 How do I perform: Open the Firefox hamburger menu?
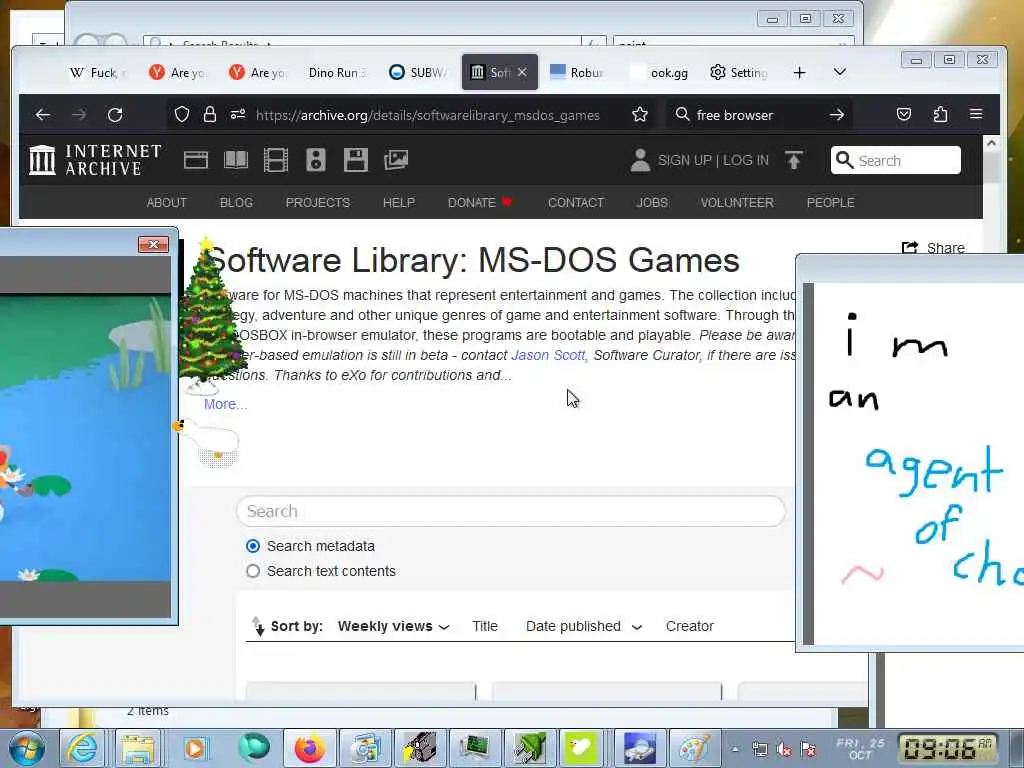click(976, 114)
